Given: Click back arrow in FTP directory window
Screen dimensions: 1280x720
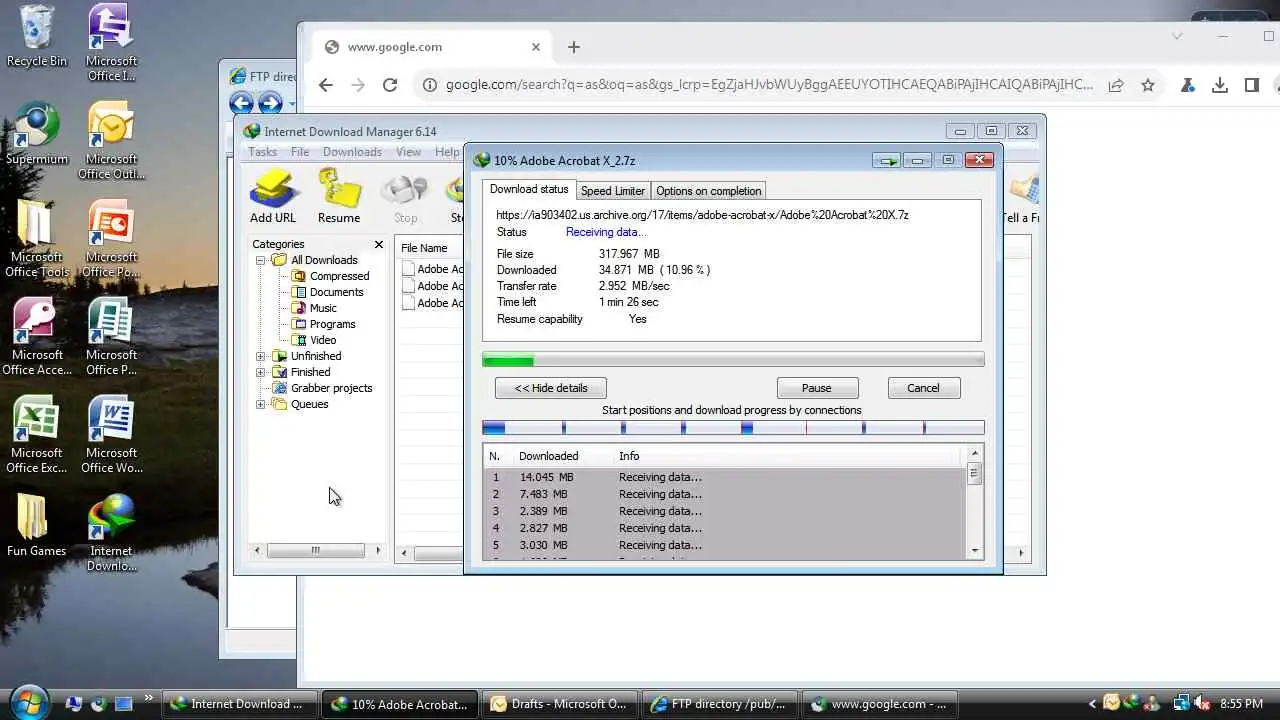Looking at the screenshot, I should 241,103.
